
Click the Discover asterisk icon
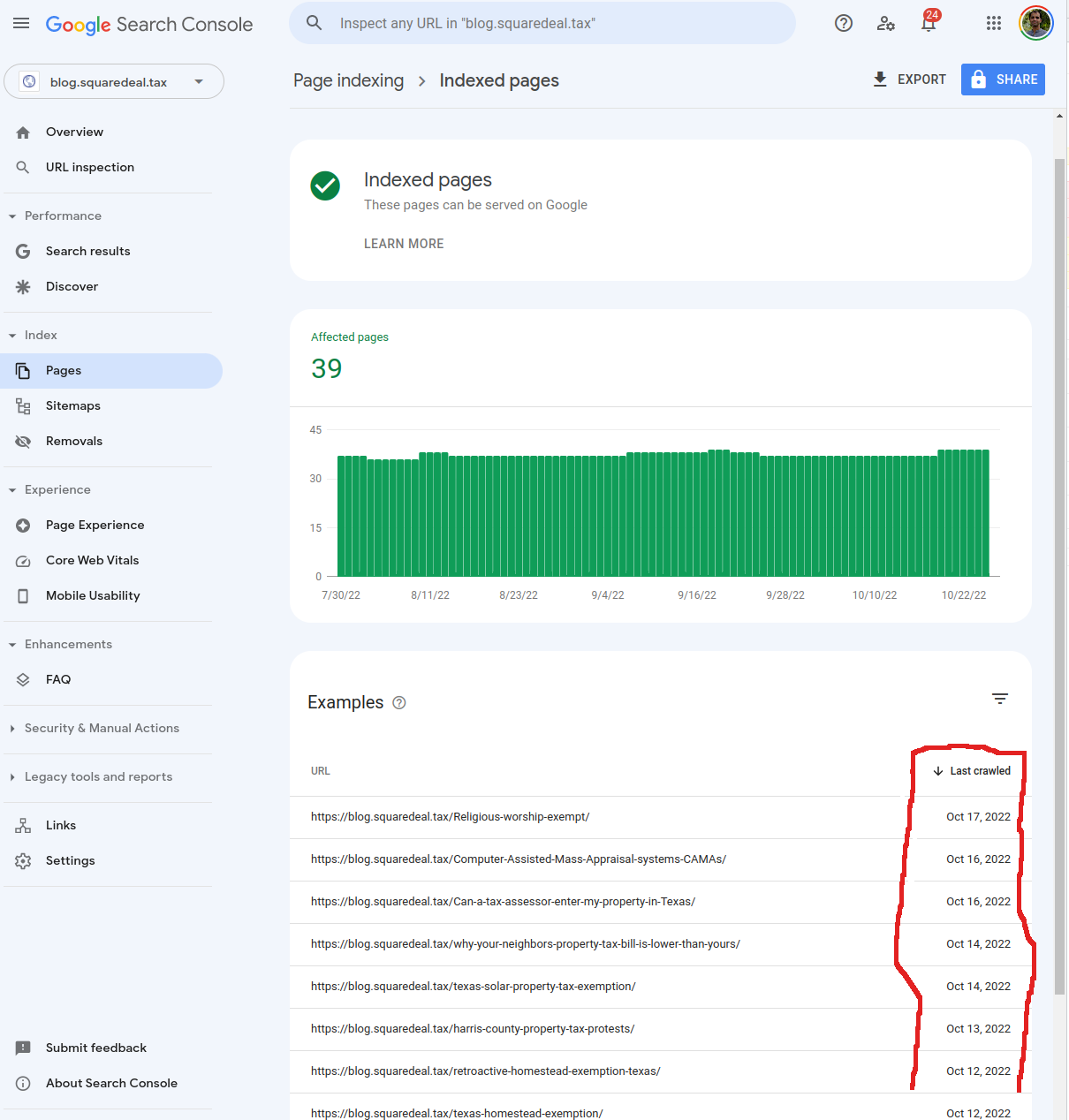tap(23, 287)
